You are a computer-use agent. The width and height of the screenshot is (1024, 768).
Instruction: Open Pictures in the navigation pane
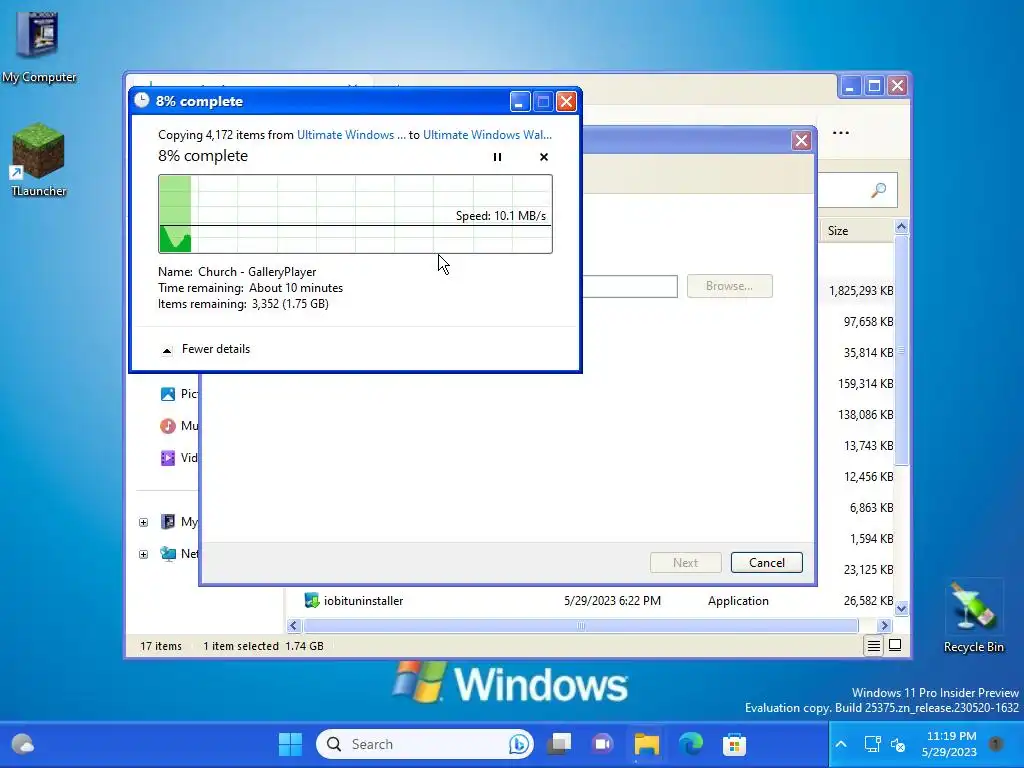pyautogui.click(x=179, y=394)
